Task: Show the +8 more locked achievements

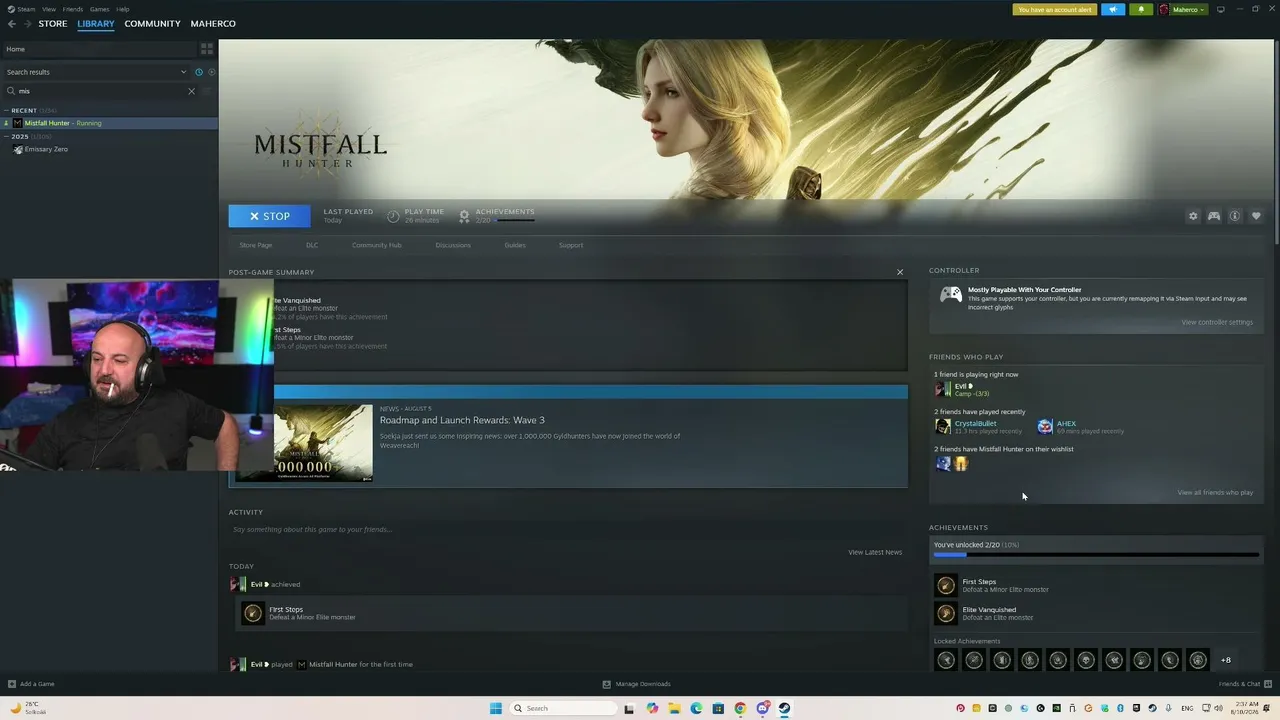Action: [x=1226, y=660]
